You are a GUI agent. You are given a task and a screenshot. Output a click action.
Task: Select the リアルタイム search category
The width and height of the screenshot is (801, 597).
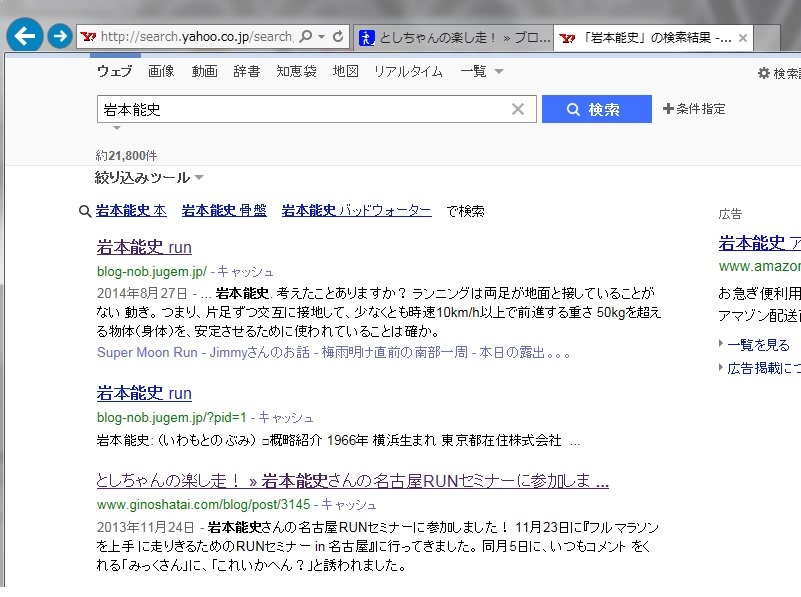tap(408, 71)
